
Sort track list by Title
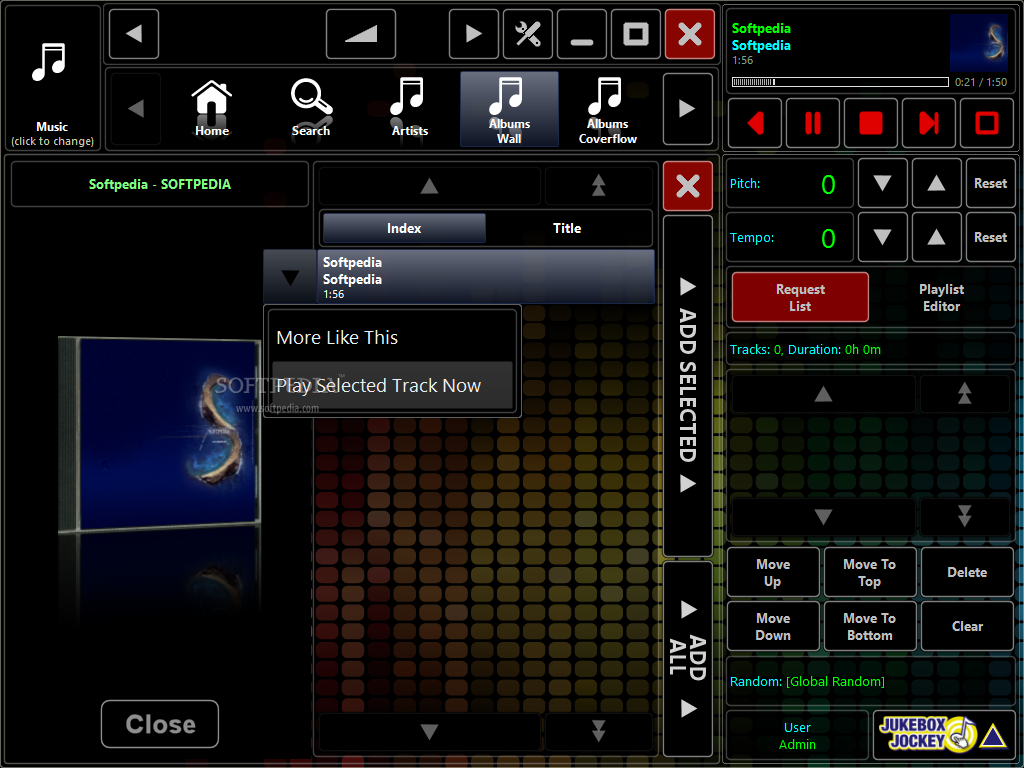(x=567, y=229)
